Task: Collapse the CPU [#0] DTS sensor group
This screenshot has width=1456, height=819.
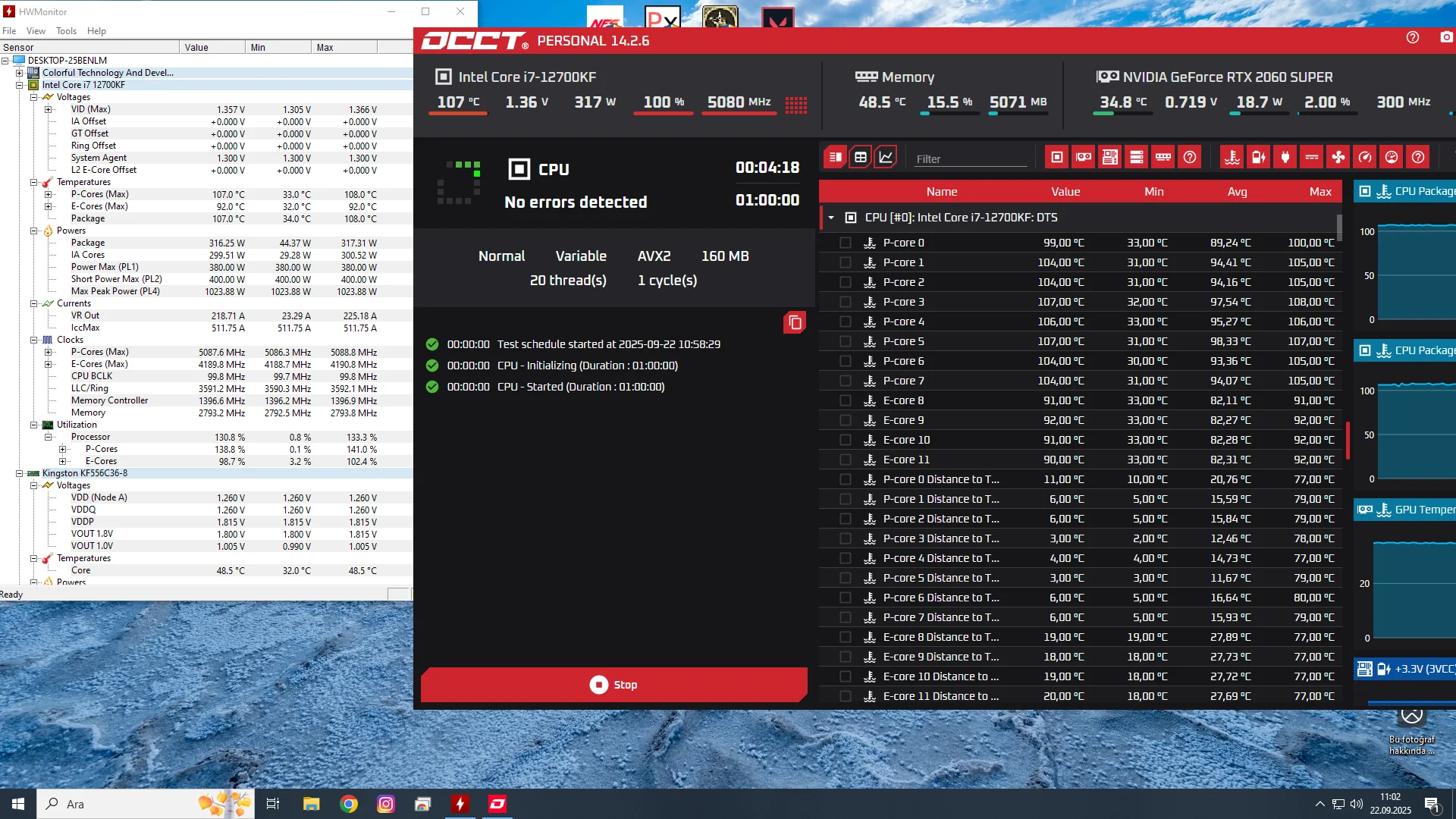Action: pyautogui.click(x=831, y=218)
